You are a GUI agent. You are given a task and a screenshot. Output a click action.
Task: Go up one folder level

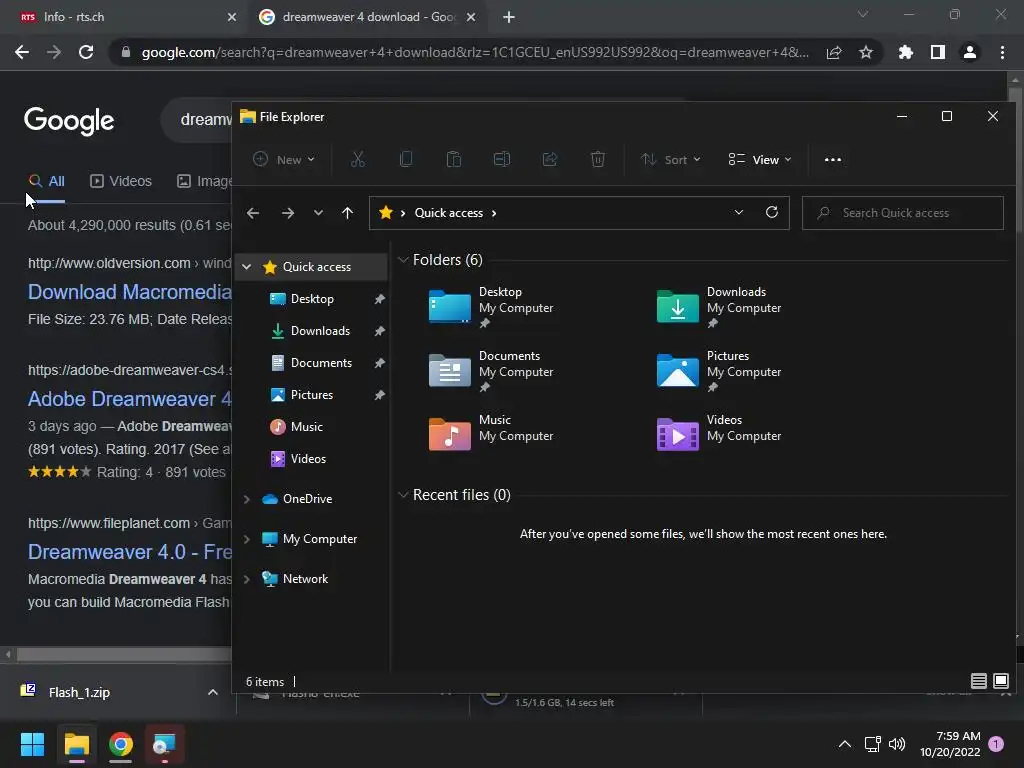[347, 213]
